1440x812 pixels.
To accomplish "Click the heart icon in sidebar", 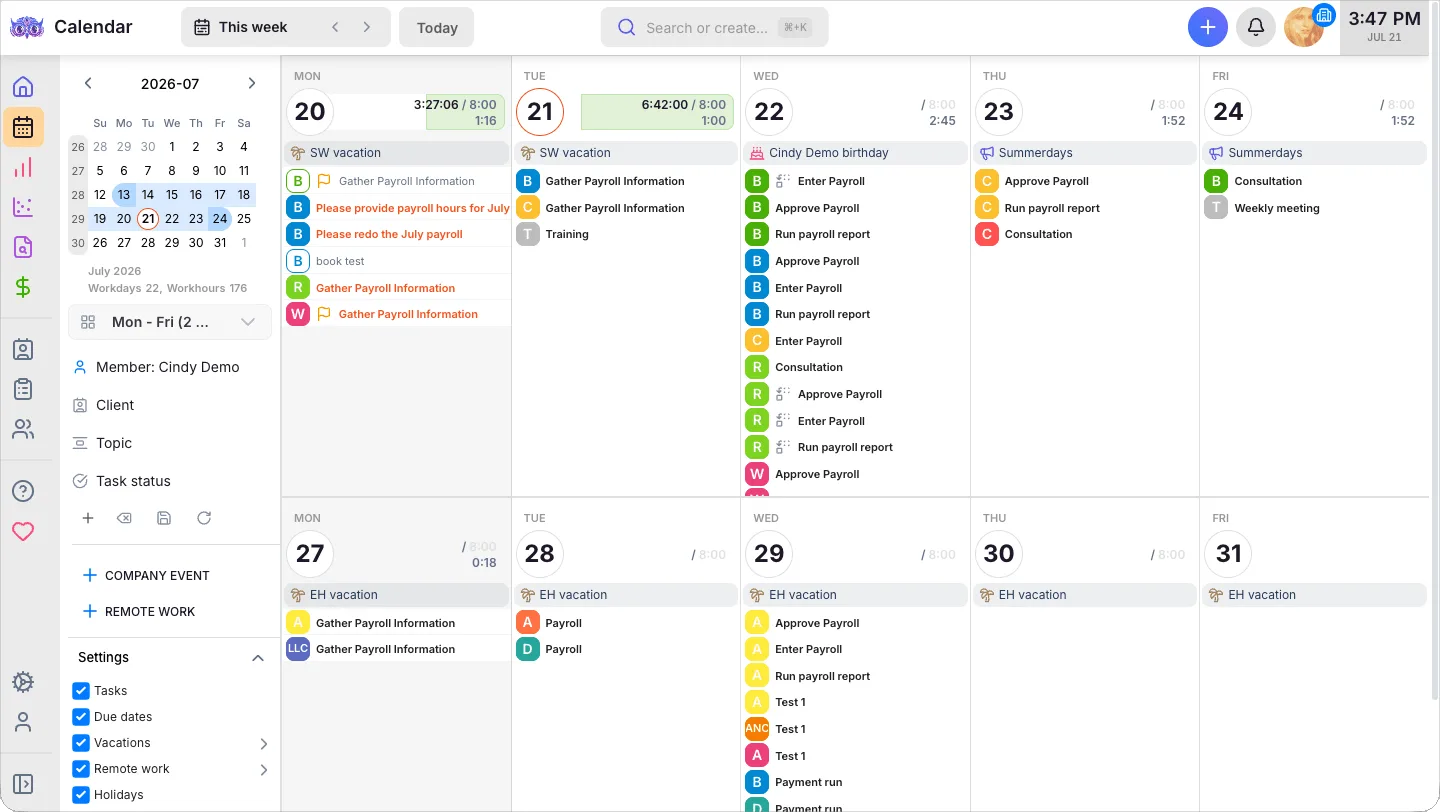I will [x=23, y=531].
